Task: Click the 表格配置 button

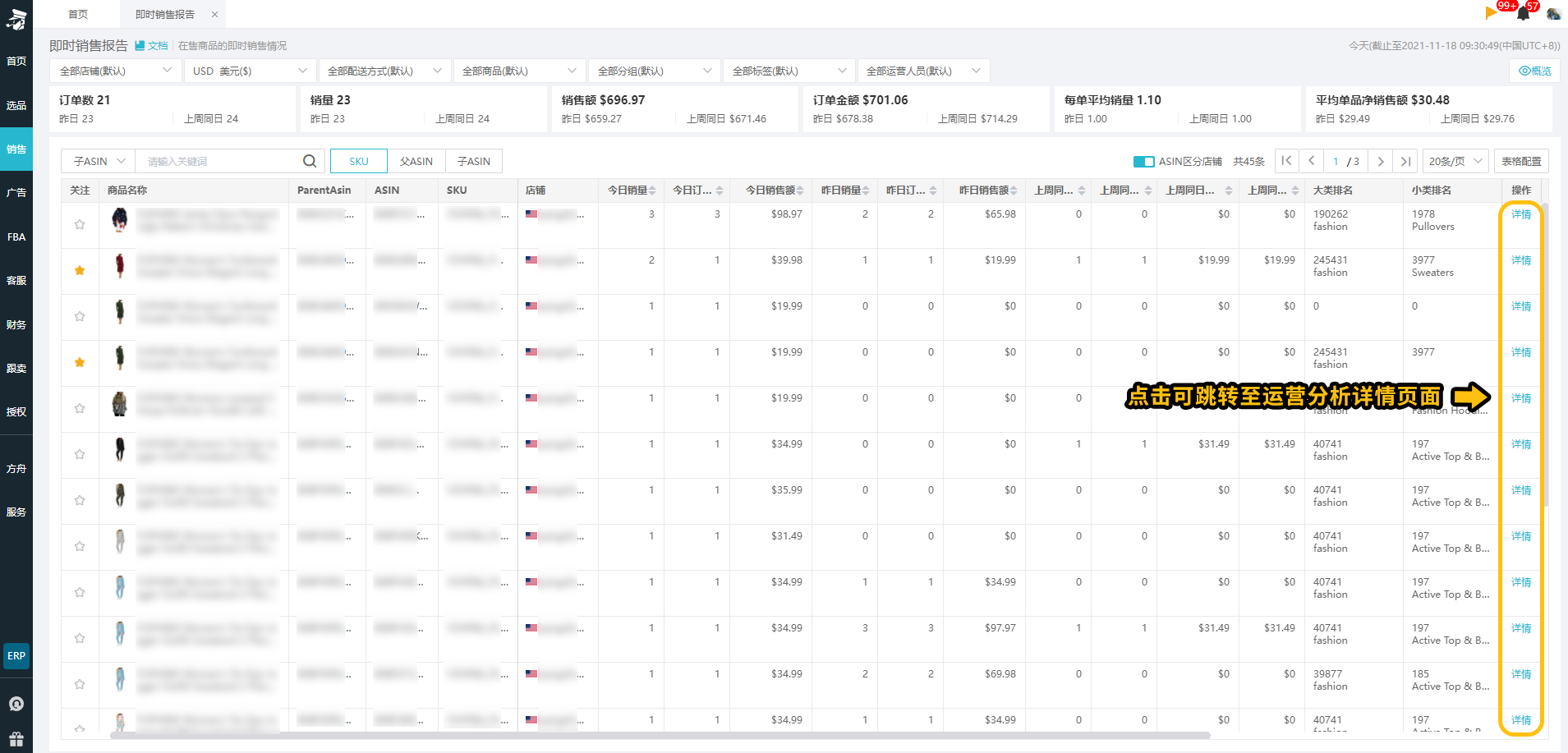Action: [1521, 161]
